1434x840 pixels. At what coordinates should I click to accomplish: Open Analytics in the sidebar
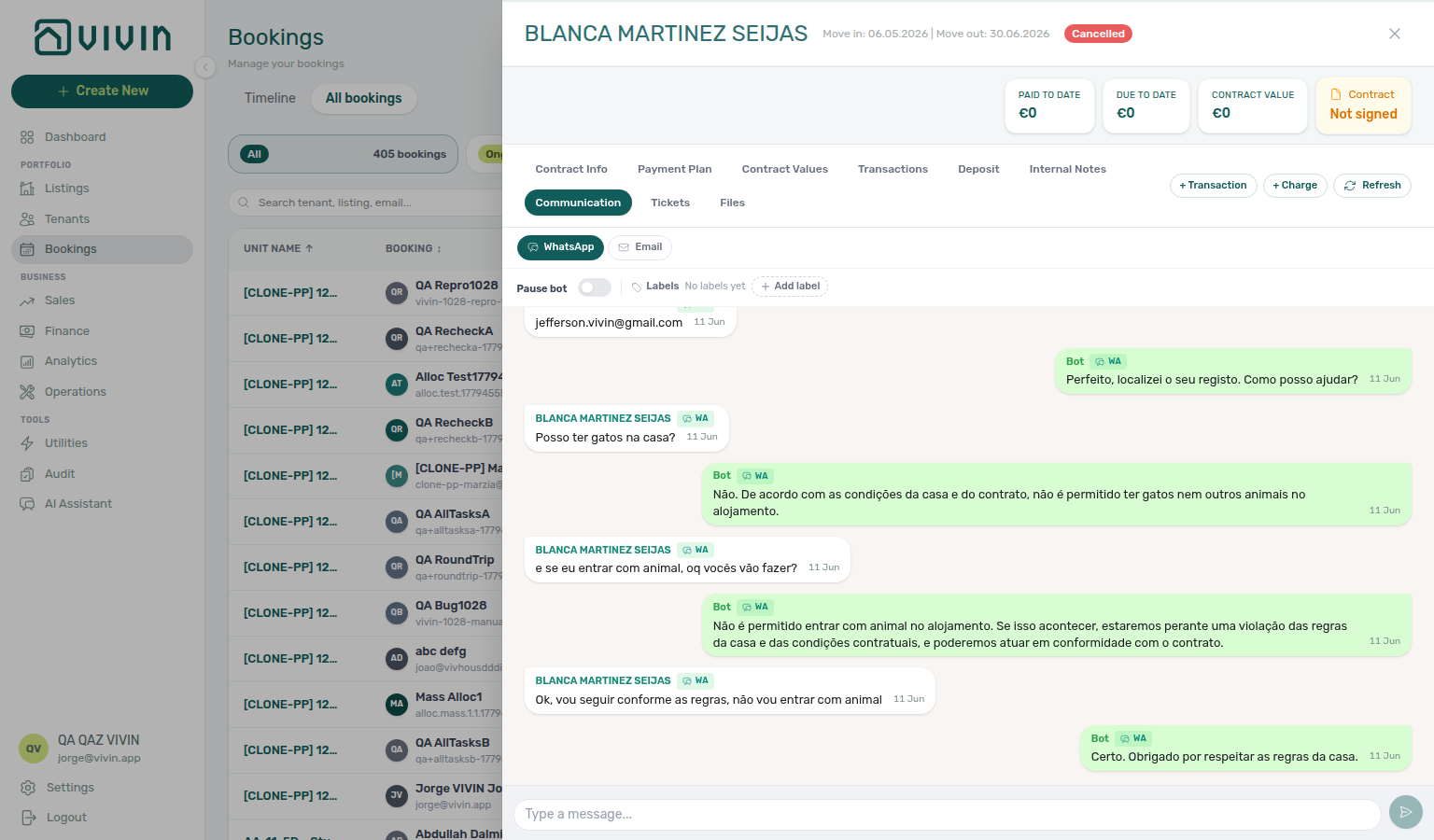point(102,361)
